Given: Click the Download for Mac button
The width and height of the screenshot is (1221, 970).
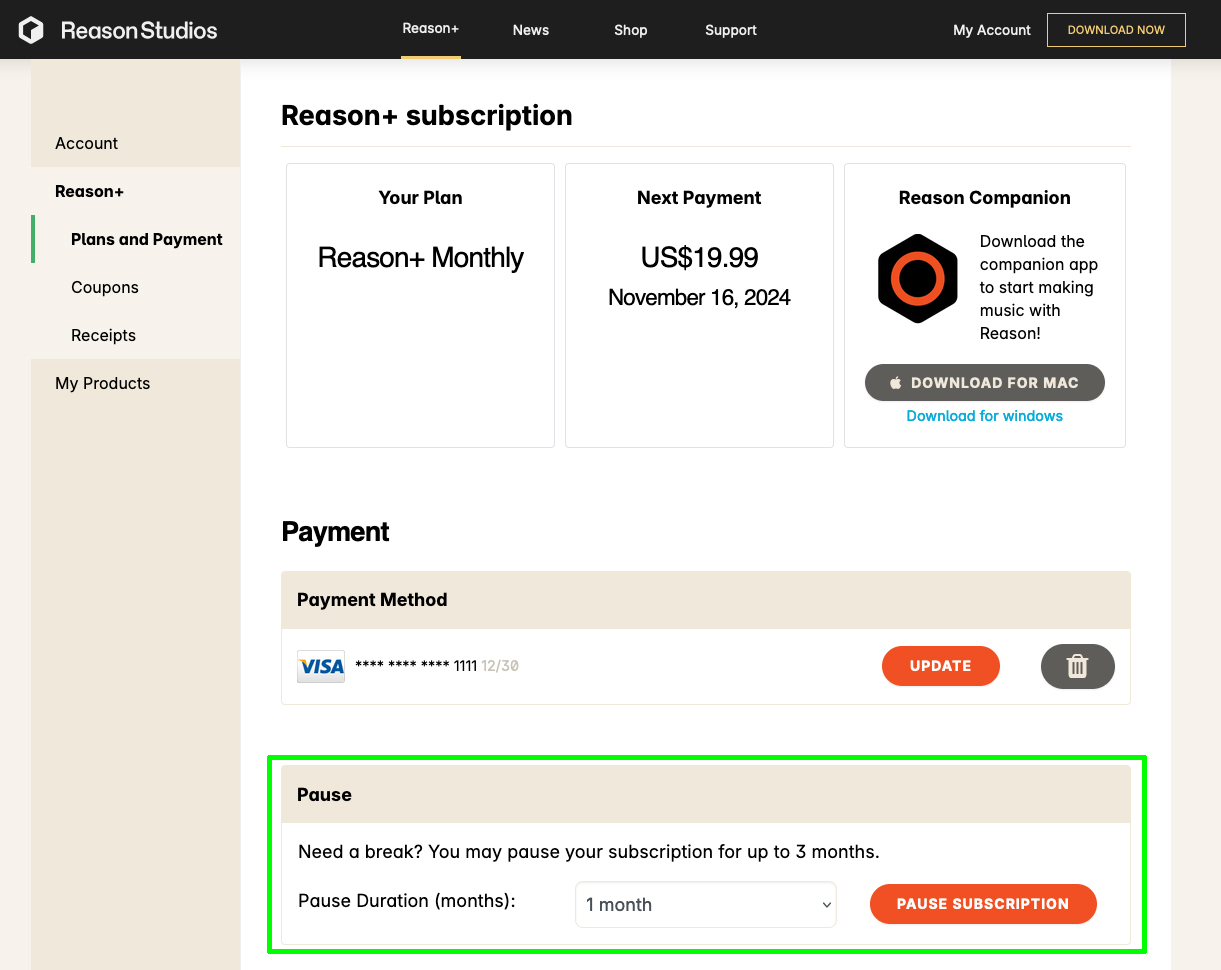Looking at the screenshot, I should 985,383.
